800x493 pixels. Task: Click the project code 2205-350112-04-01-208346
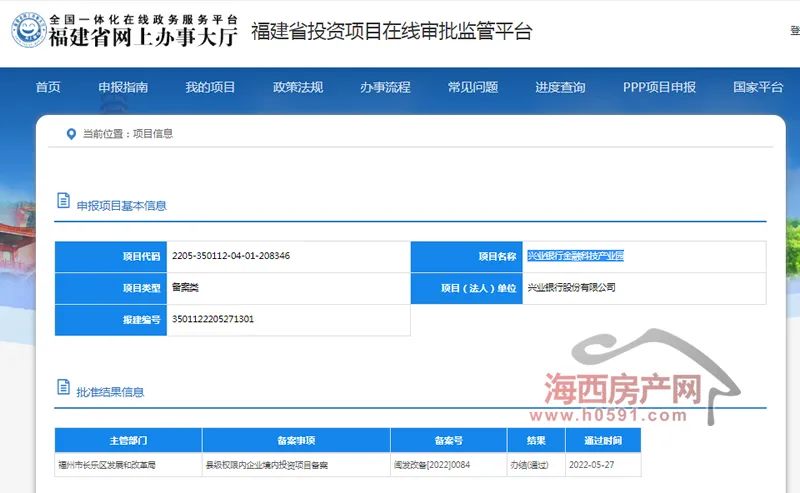coord(231,256)
